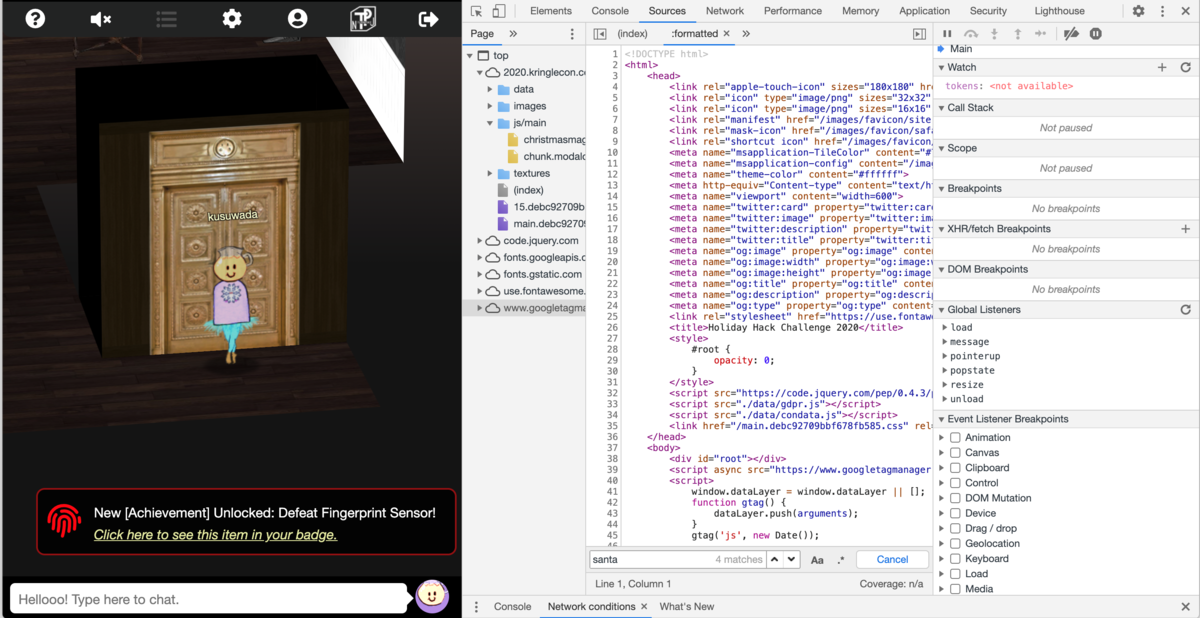Expand code.jquery.com domain
The image size is (1200, 618).
pos(480,241)
